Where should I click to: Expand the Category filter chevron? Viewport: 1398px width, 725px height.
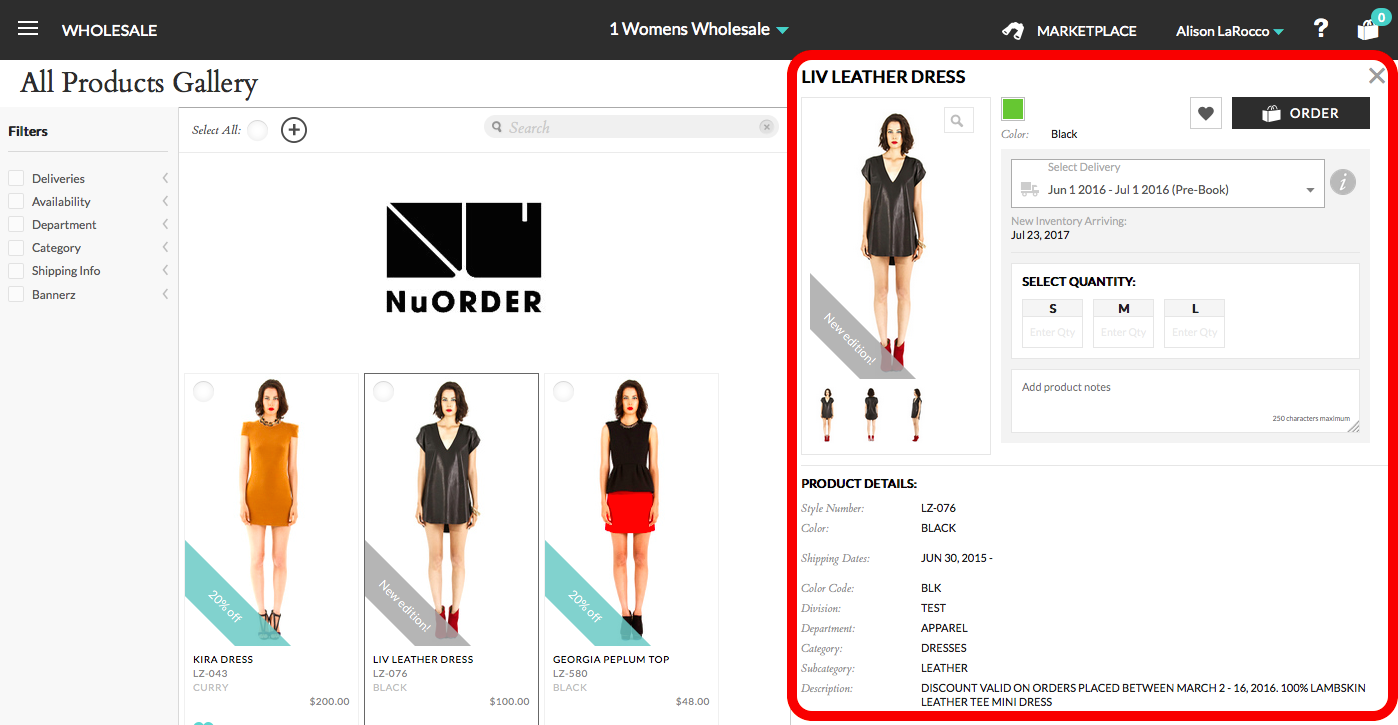[165, 247]
